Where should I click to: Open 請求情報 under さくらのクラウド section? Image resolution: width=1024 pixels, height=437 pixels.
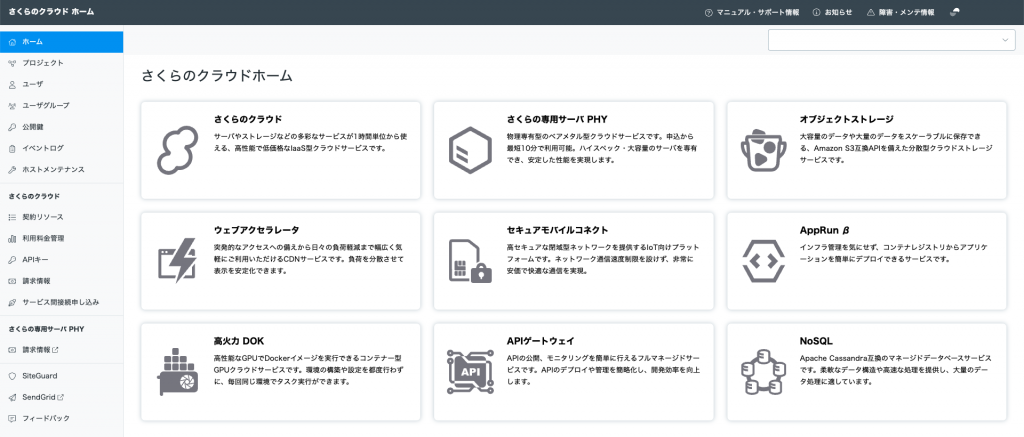point(61,281)
